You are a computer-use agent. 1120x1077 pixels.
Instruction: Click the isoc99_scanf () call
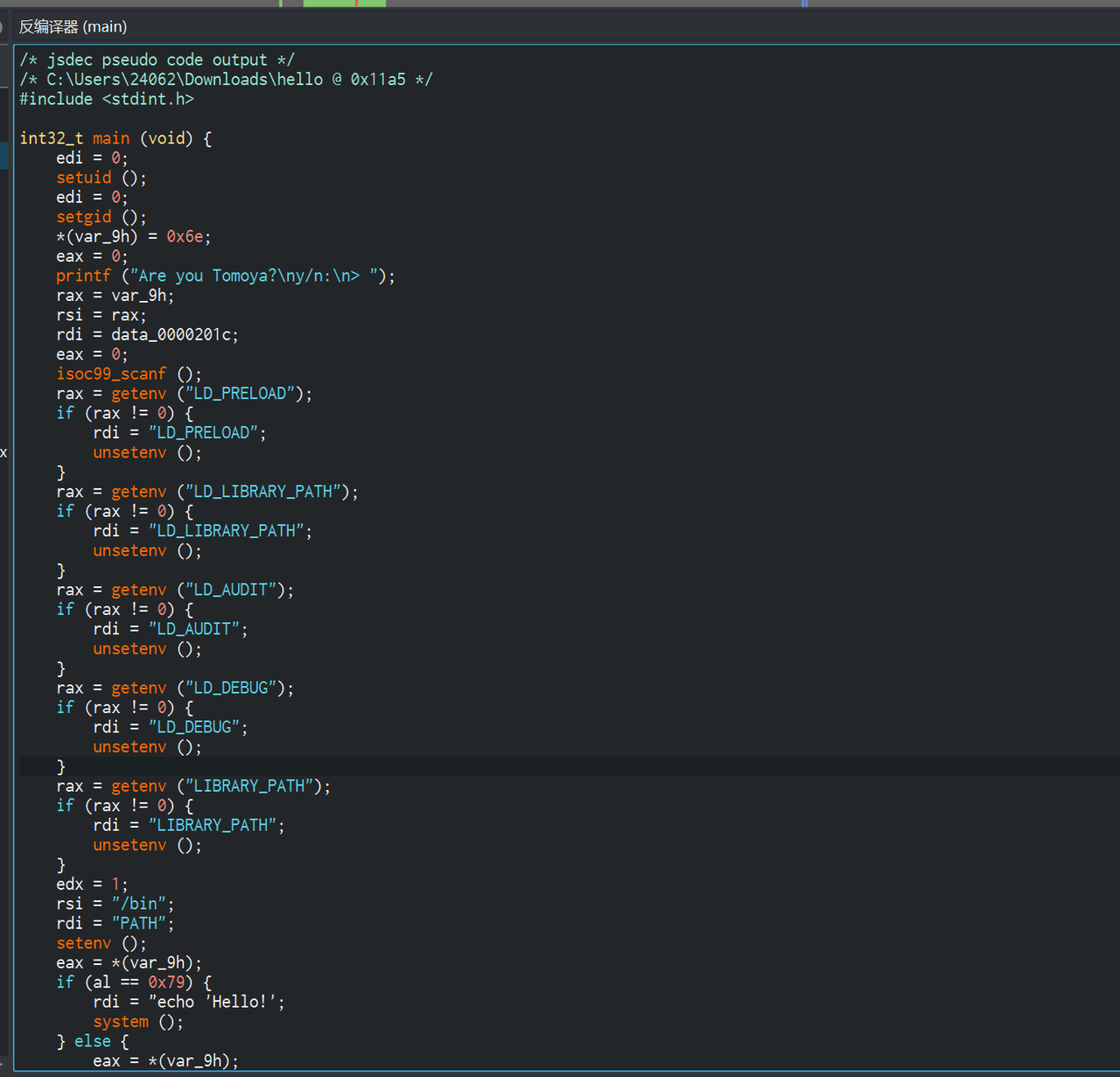[x=129, y=374]
